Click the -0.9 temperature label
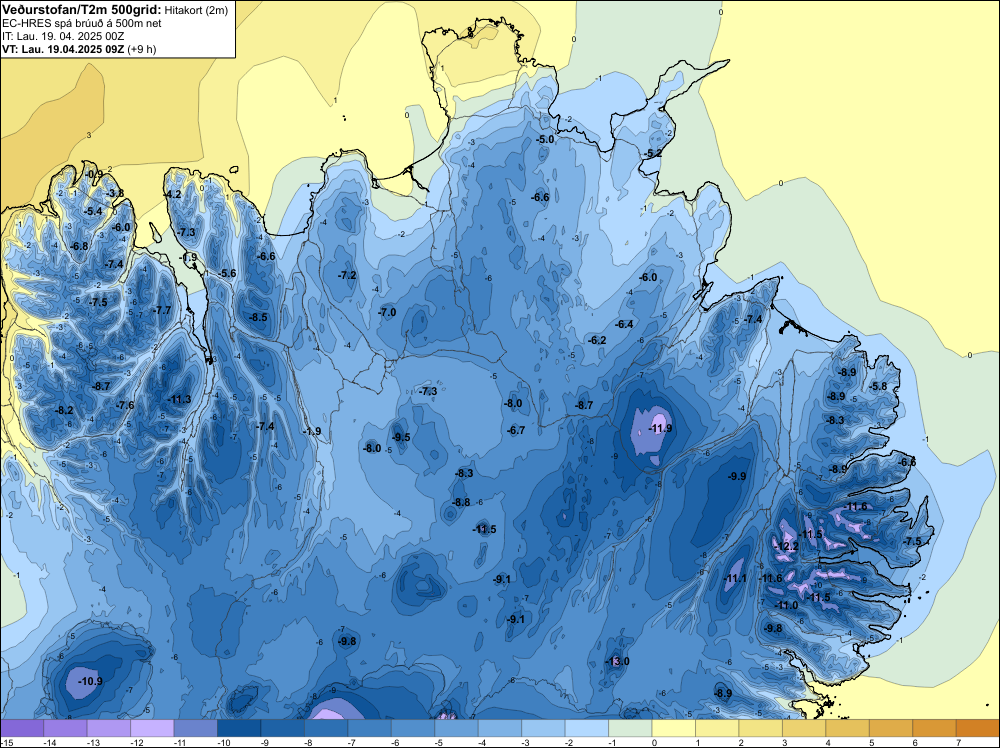 click(x=93, y=174)
